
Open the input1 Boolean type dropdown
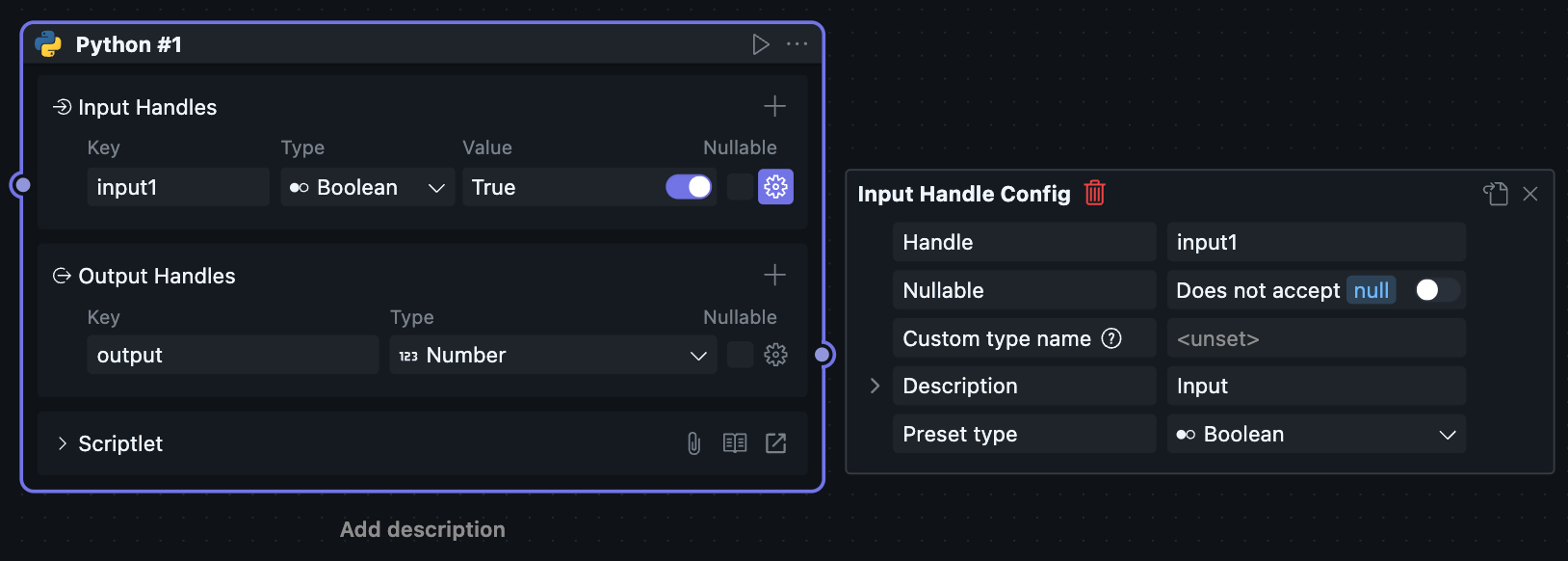point(367,187)
